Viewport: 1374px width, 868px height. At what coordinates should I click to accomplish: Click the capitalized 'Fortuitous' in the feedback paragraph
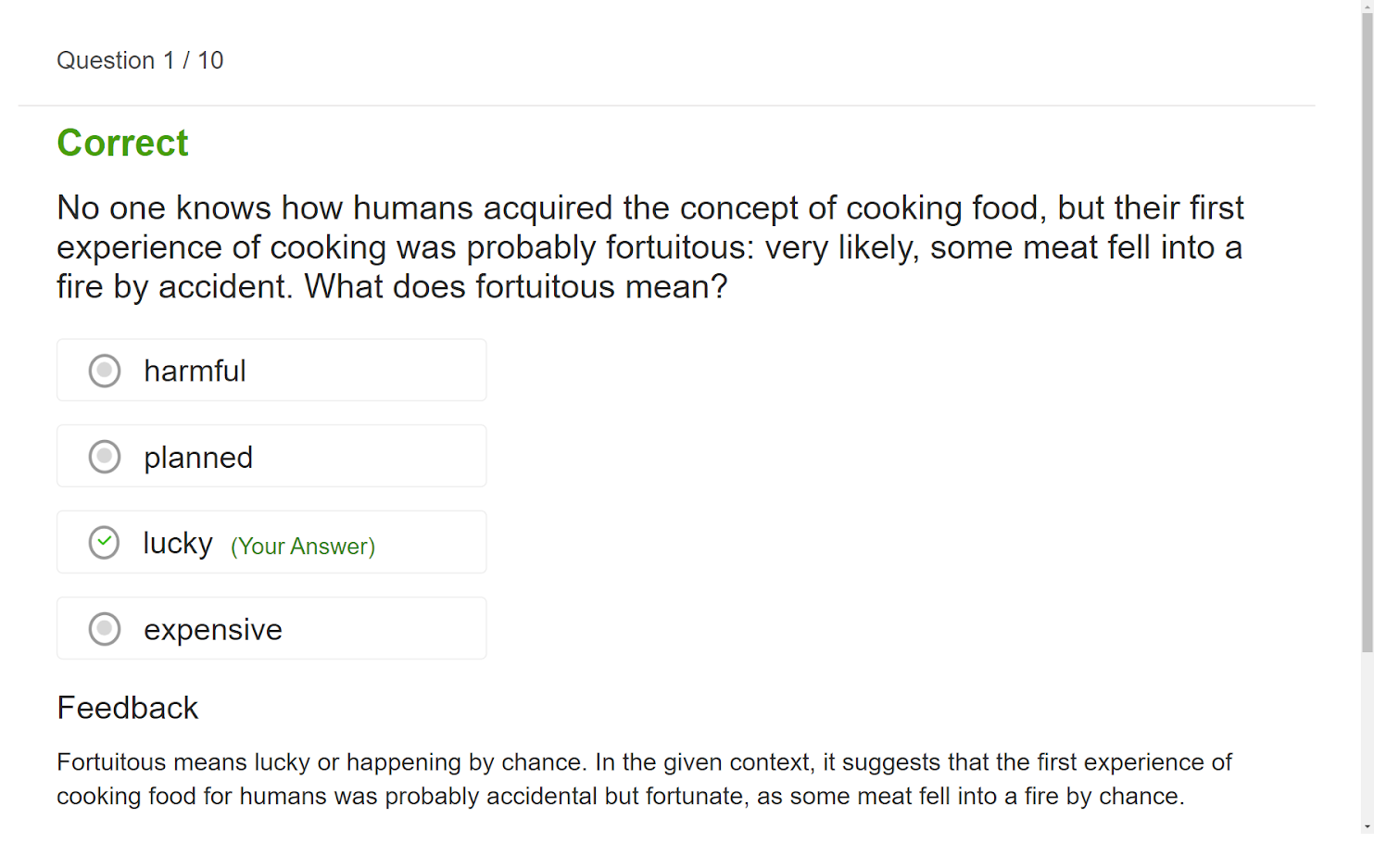(x=111, y=762)
